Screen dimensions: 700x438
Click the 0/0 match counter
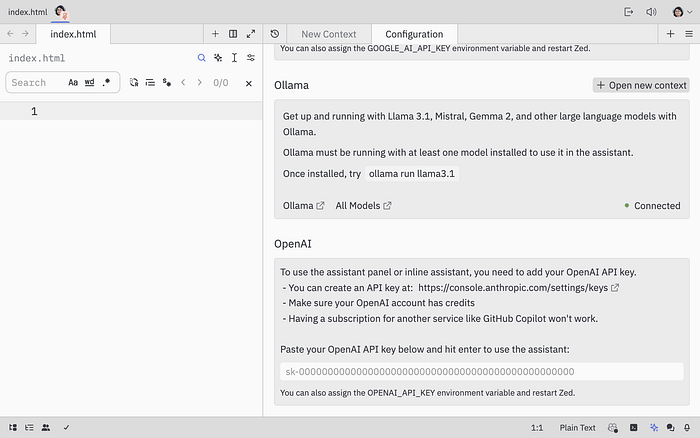(x=221, y=83)
